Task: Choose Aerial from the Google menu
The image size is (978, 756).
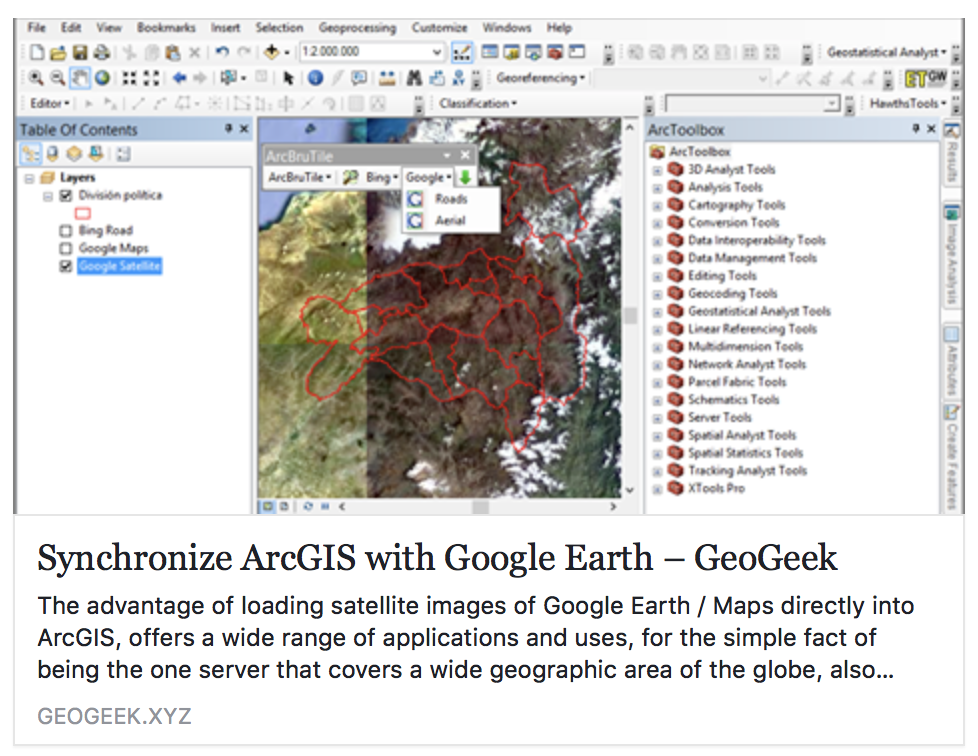Action: click(x=450, y=220)
